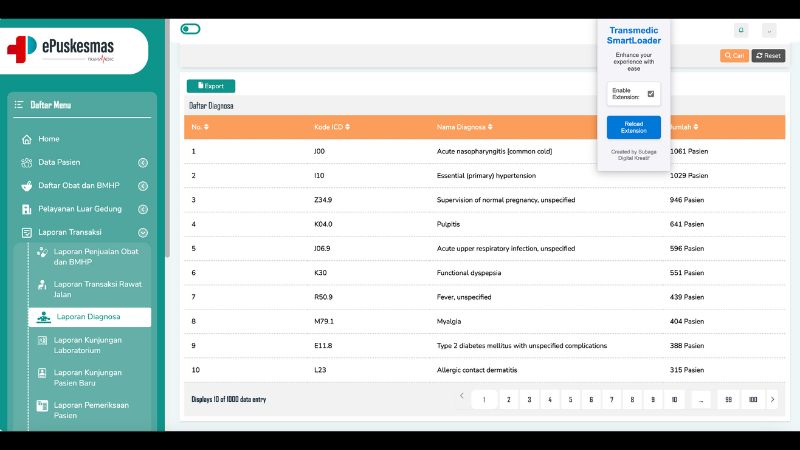Viewport: 800px width, 450px height.
Task: Click the Laporan Kunjungan Laboratorium icon
Action: [x=42, y=341]
